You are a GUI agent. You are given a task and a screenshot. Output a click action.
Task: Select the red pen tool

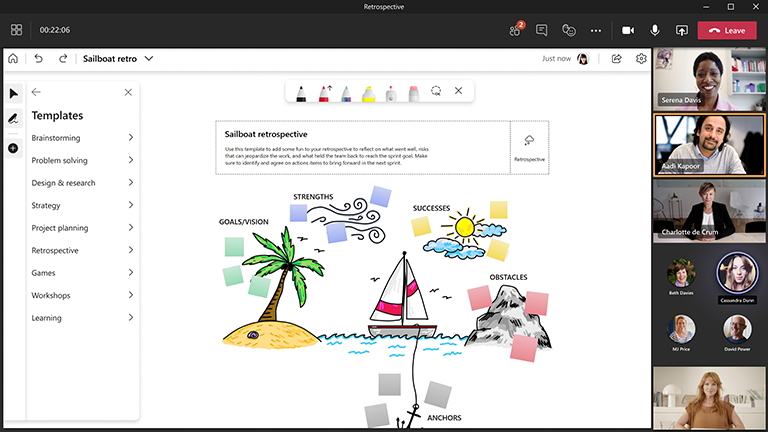(324, 92)
